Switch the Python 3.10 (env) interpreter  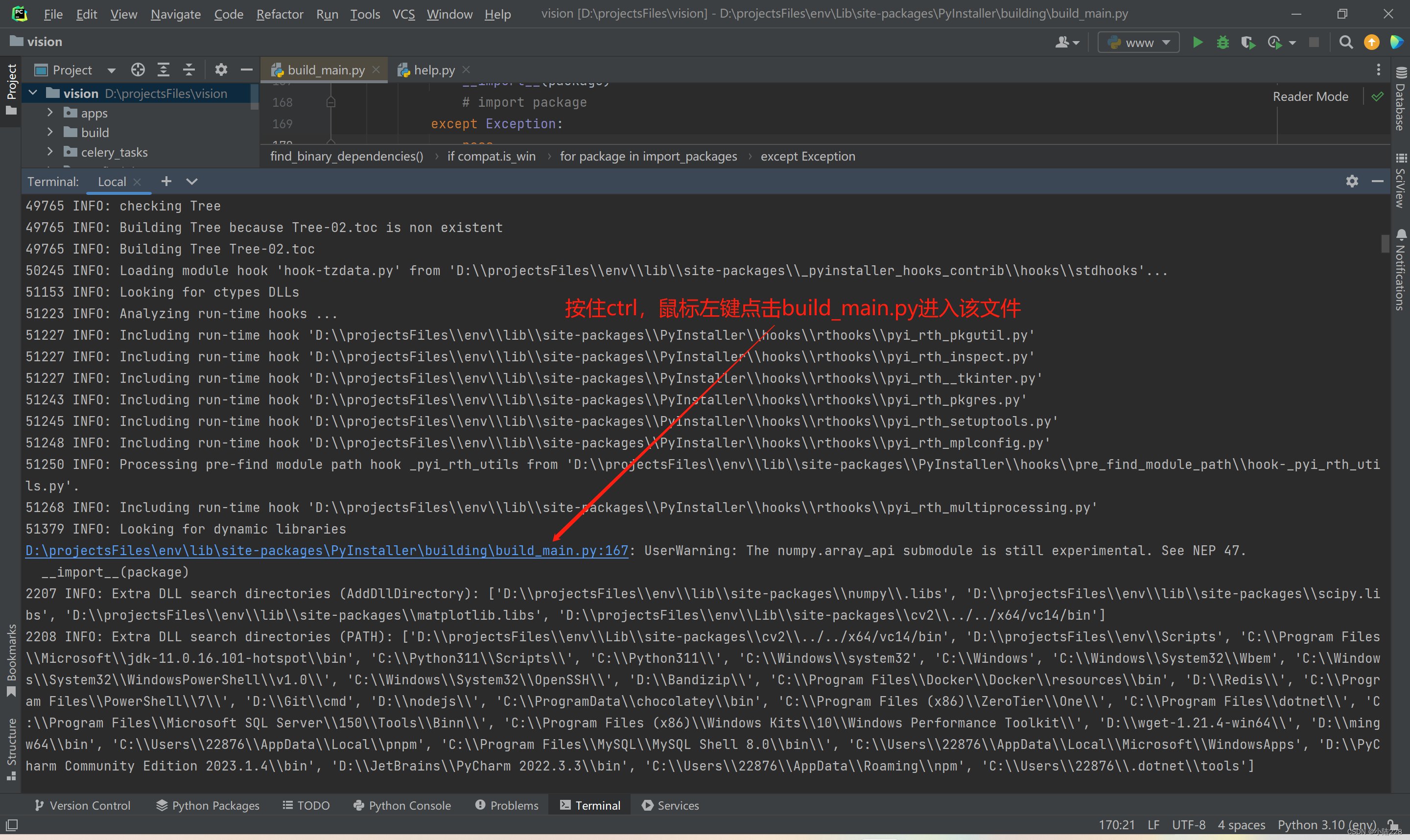[1326, 825]
